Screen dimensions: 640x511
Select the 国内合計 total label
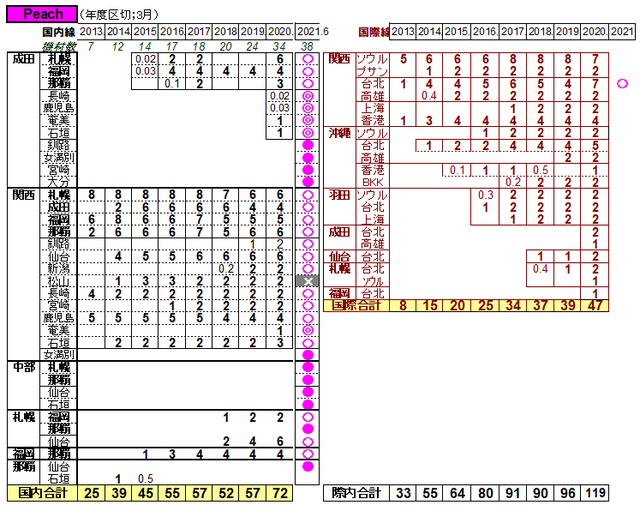tap(42, 493)
